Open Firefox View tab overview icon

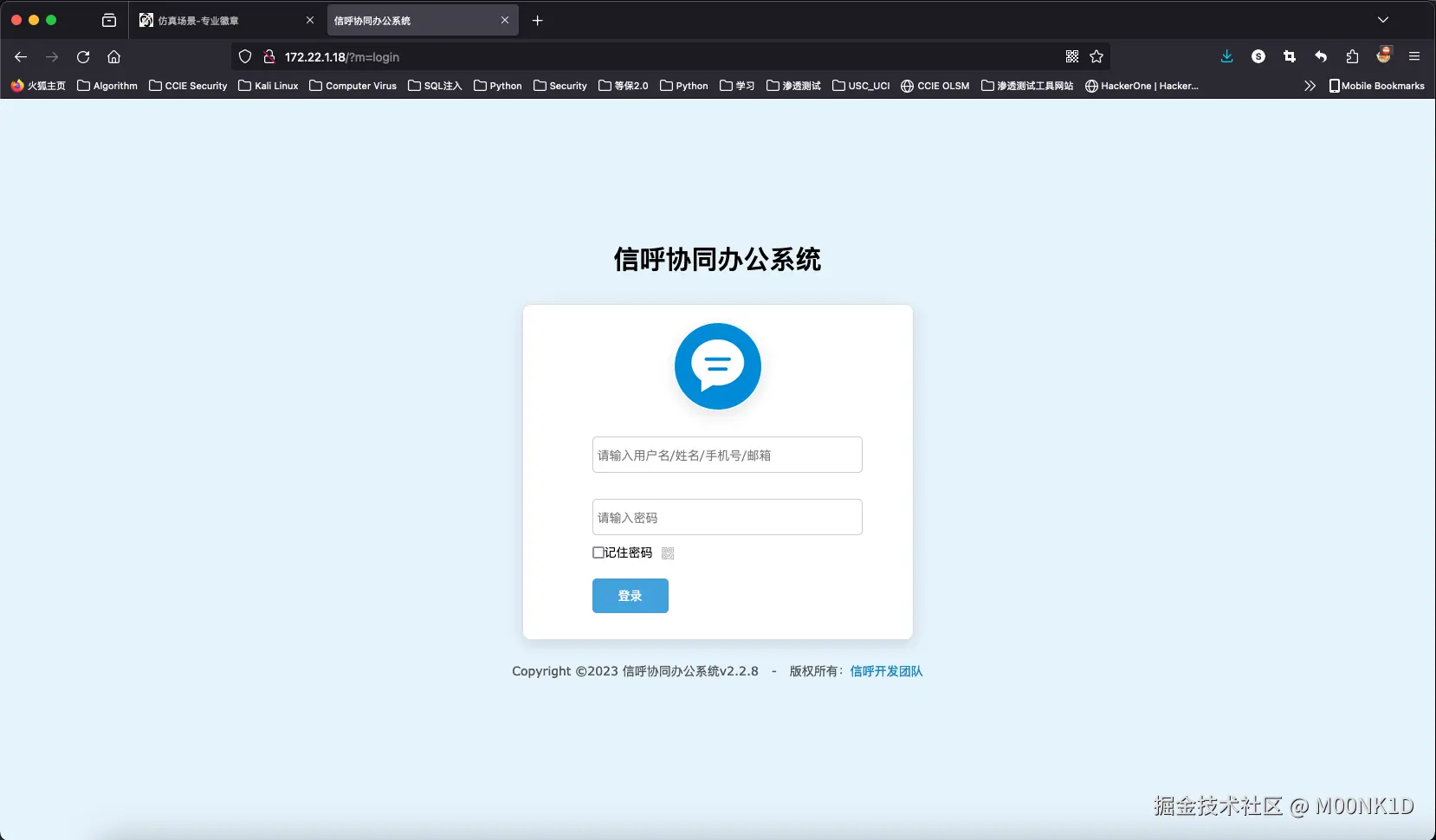pos(109,20)
